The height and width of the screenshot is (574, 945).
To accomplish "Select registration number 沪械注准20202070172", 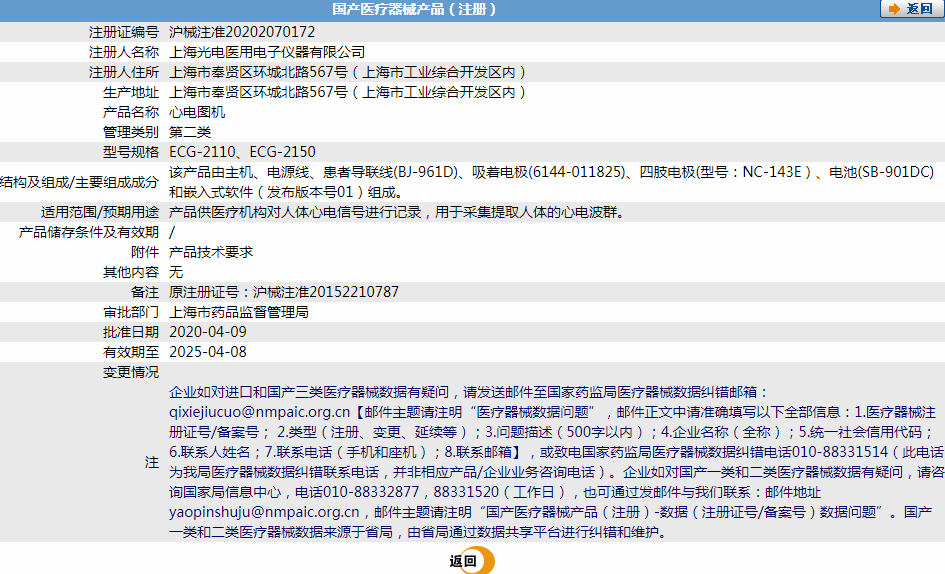I will [x=242, y=32].
